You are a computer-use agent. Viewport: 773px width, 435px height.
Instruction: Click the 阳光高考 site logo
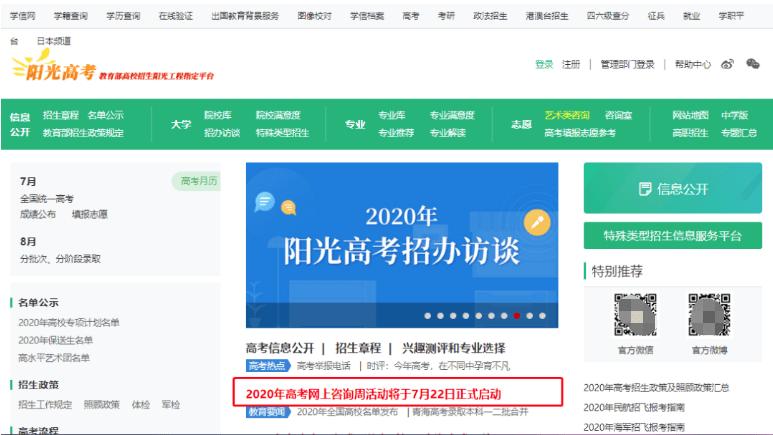pyautogui.click(x=112, y=67)
